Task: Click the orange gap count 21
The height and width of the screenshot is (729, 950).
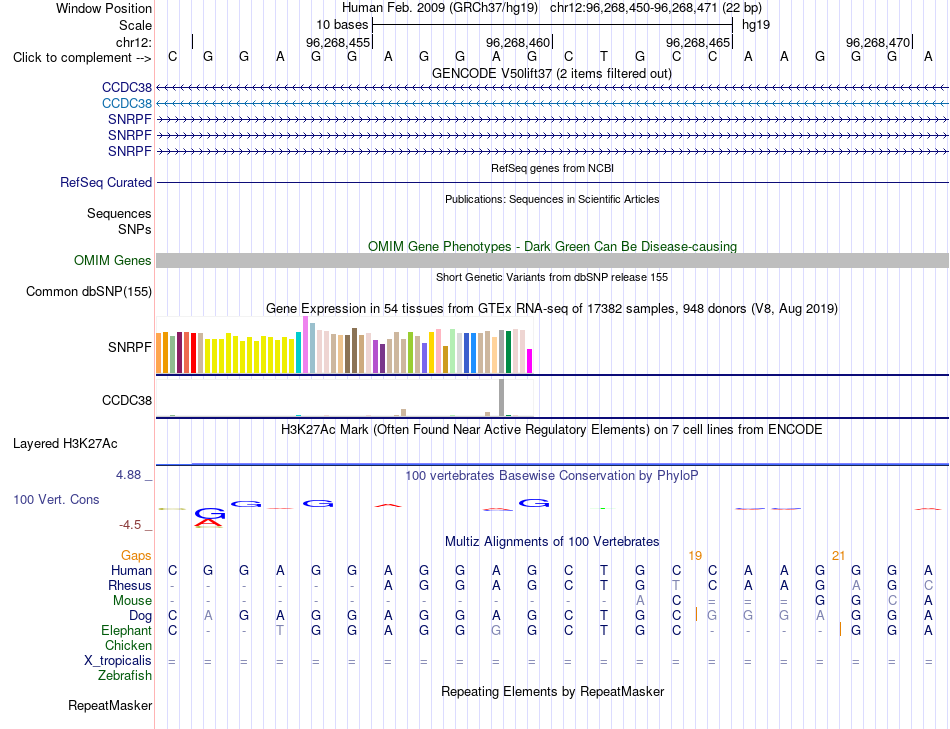Action: pos(839,556)
